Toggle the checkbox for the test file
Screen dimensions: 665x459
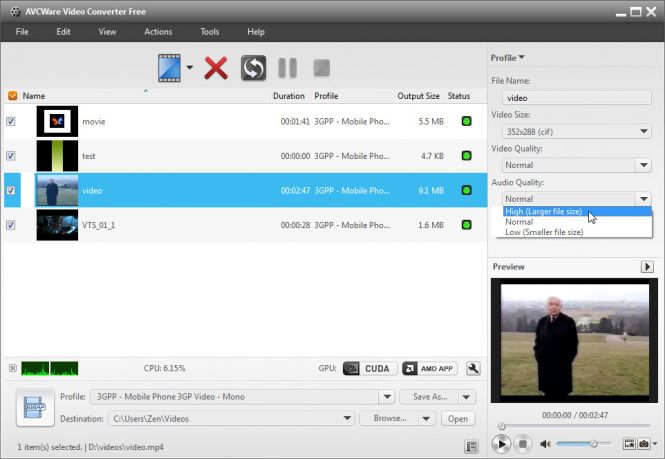pos(11,156)
